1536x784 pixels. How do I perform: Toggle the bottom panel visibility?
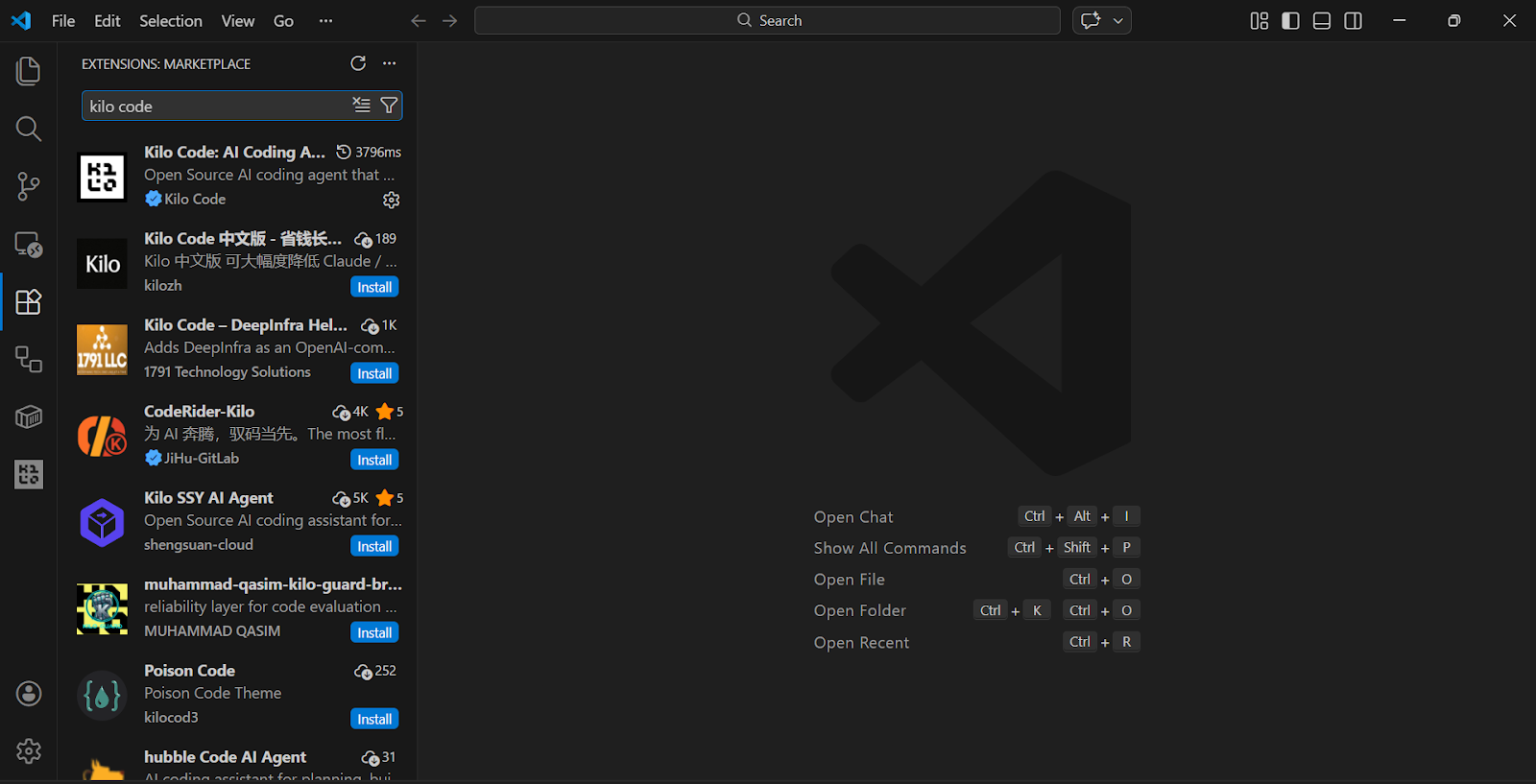click(1322, 21)
